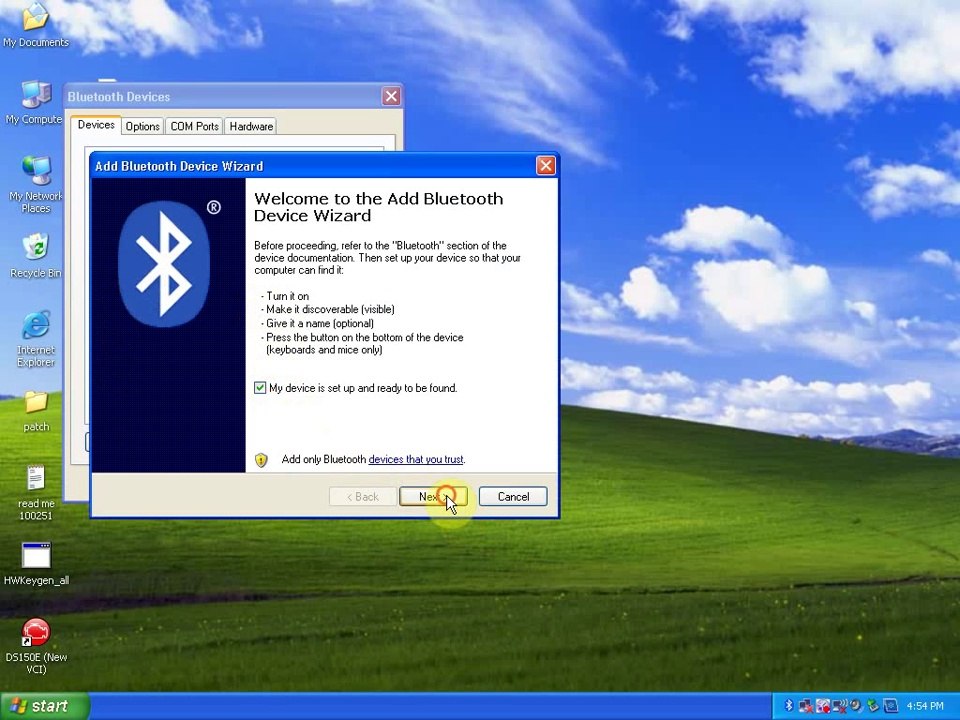Open the Windows start menu
Screen dimensions: 960x720
pos(44,706)
